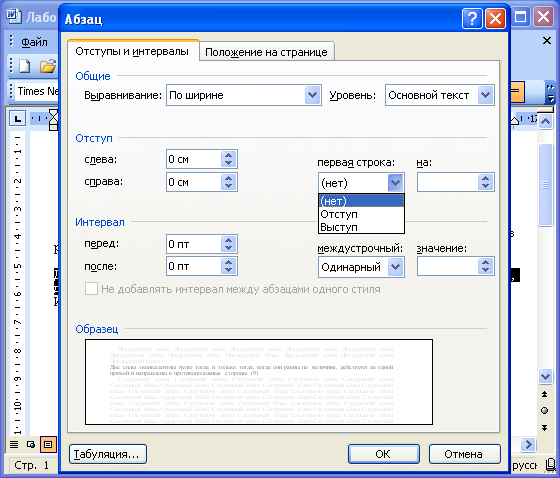Click the Табуляция... button

click(x=108, y=454)
